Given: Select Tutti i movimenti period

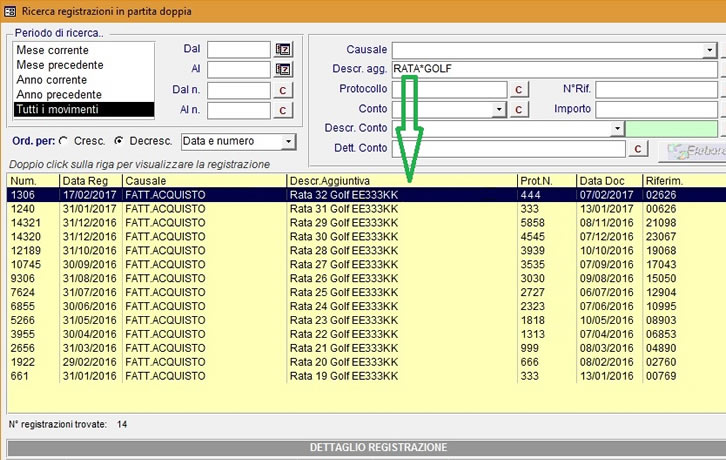Looking at the screenshot, I should click(83, 109).
